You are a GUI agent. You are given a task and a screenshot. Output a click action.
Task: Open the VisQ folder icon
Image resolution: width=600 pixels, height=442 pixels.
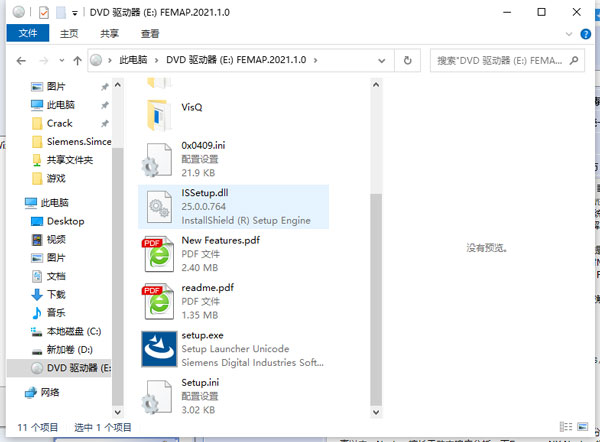pos(159,109)
